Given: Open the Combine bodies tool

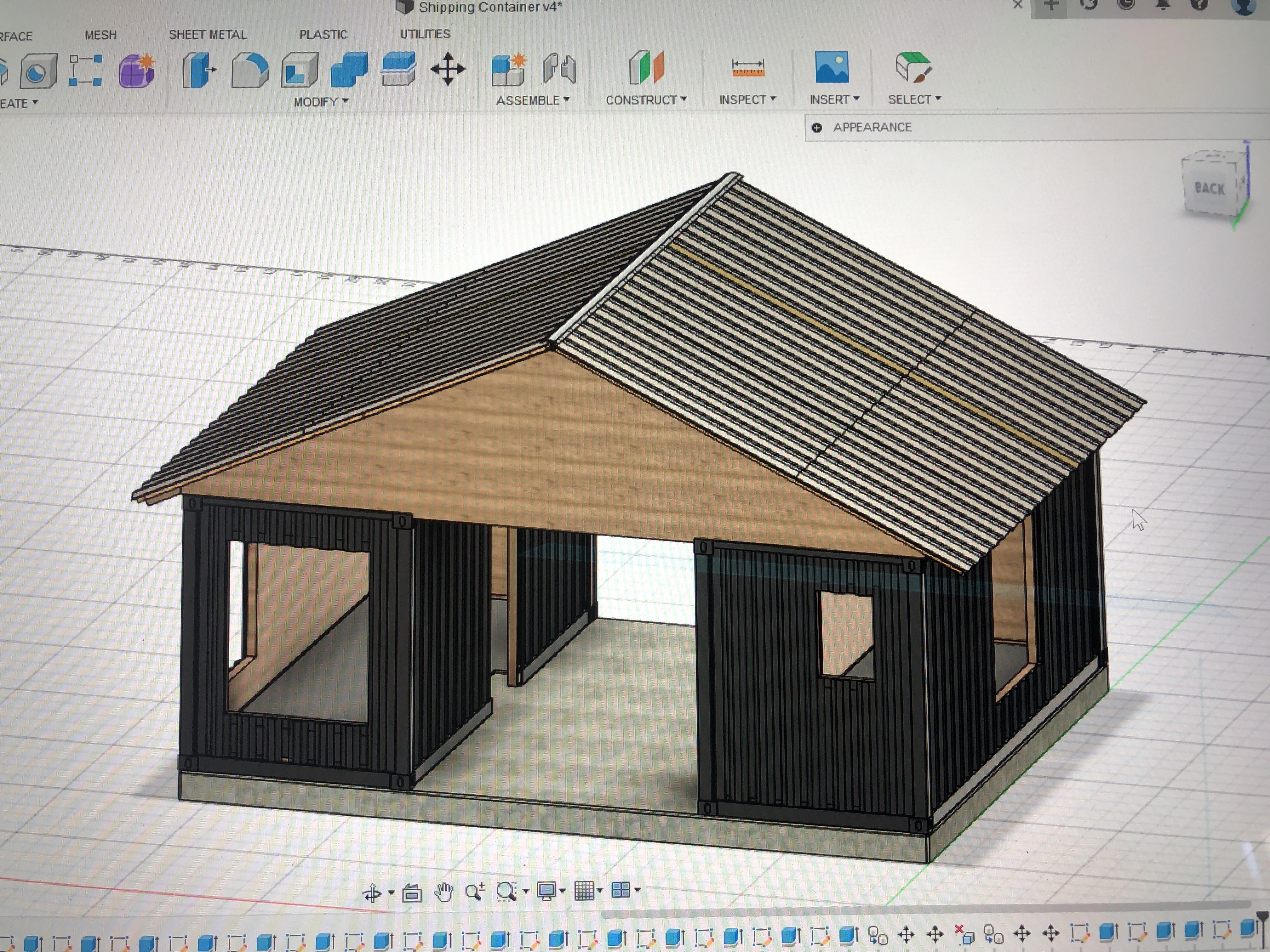Looking at the screenshot, I should click(348, 70).
